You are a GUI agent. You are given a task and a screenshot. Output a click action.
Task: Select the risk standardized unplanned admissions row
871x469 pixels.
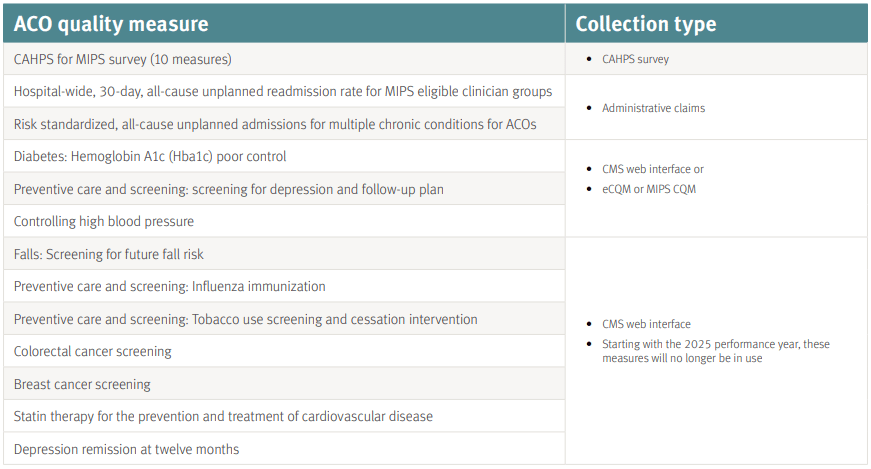(x=284, y=124)
